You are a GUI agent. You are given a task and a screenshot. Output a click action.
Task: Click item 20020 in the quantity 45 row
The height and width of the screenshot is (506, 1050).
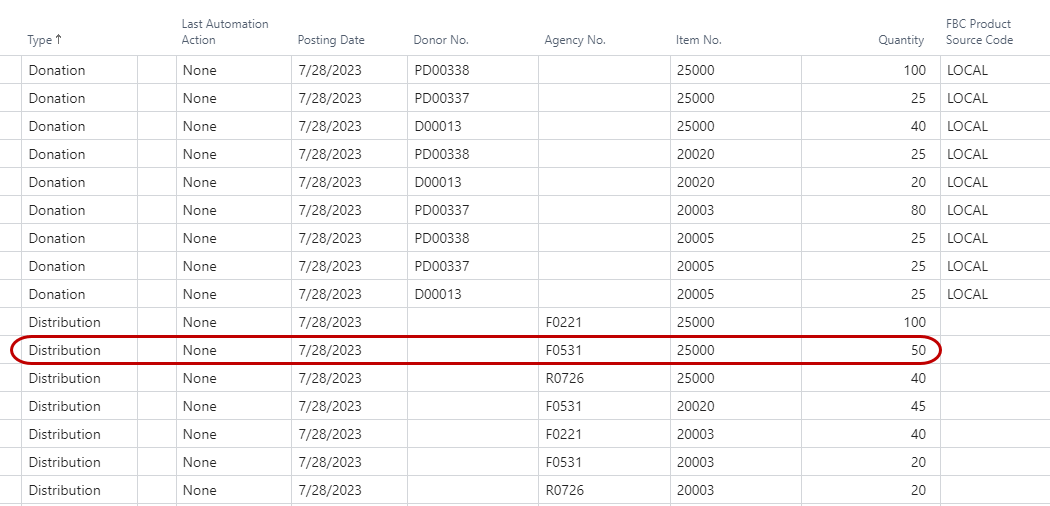(x=696, y=406)
